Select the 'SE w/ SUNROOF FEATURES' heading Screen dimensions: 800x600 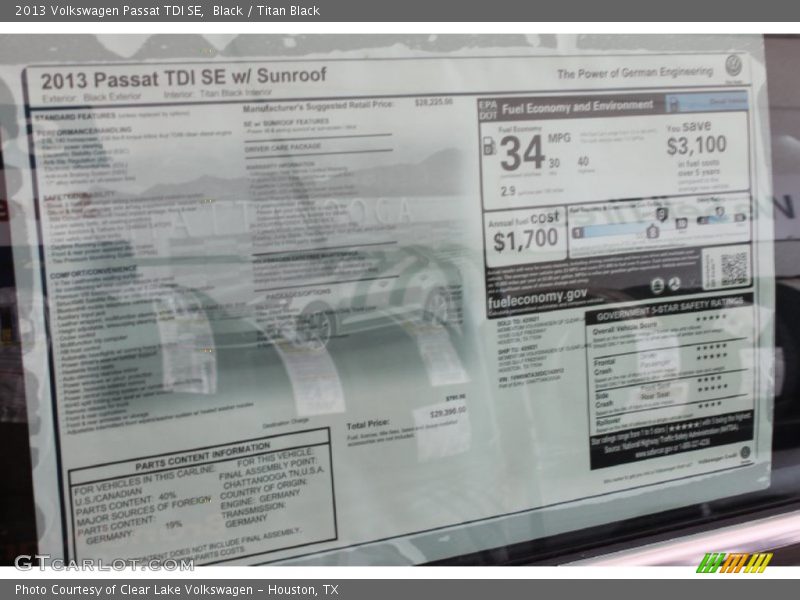286,122
